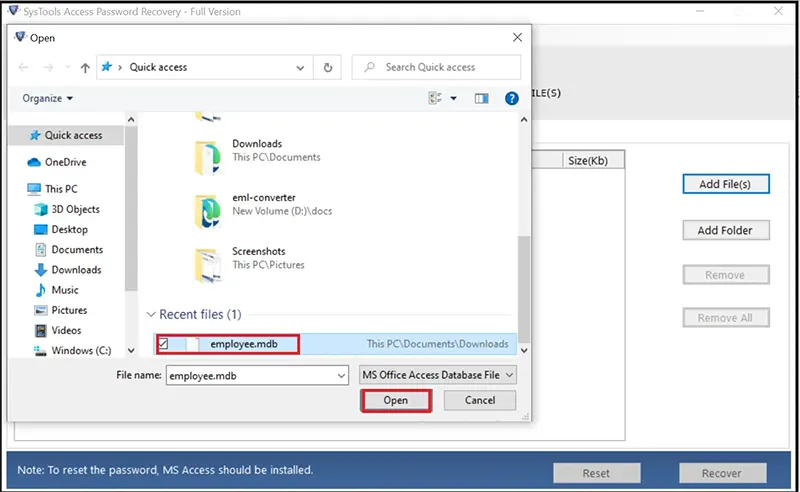Toggle the preview pane icon
This screenshot has height=492, width=800.
pyautogui.click(x=482, y=99)
